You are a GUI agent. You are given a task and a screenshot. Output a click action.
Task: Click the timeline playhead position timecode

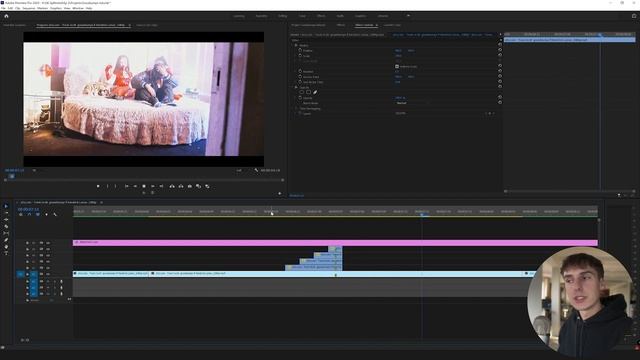28,209
